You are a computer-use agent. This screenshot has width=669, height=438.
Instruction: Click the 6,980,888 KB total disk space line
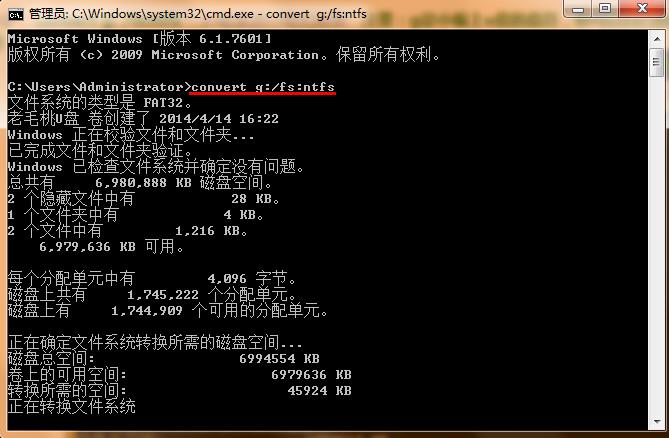[x=140, y=183]
